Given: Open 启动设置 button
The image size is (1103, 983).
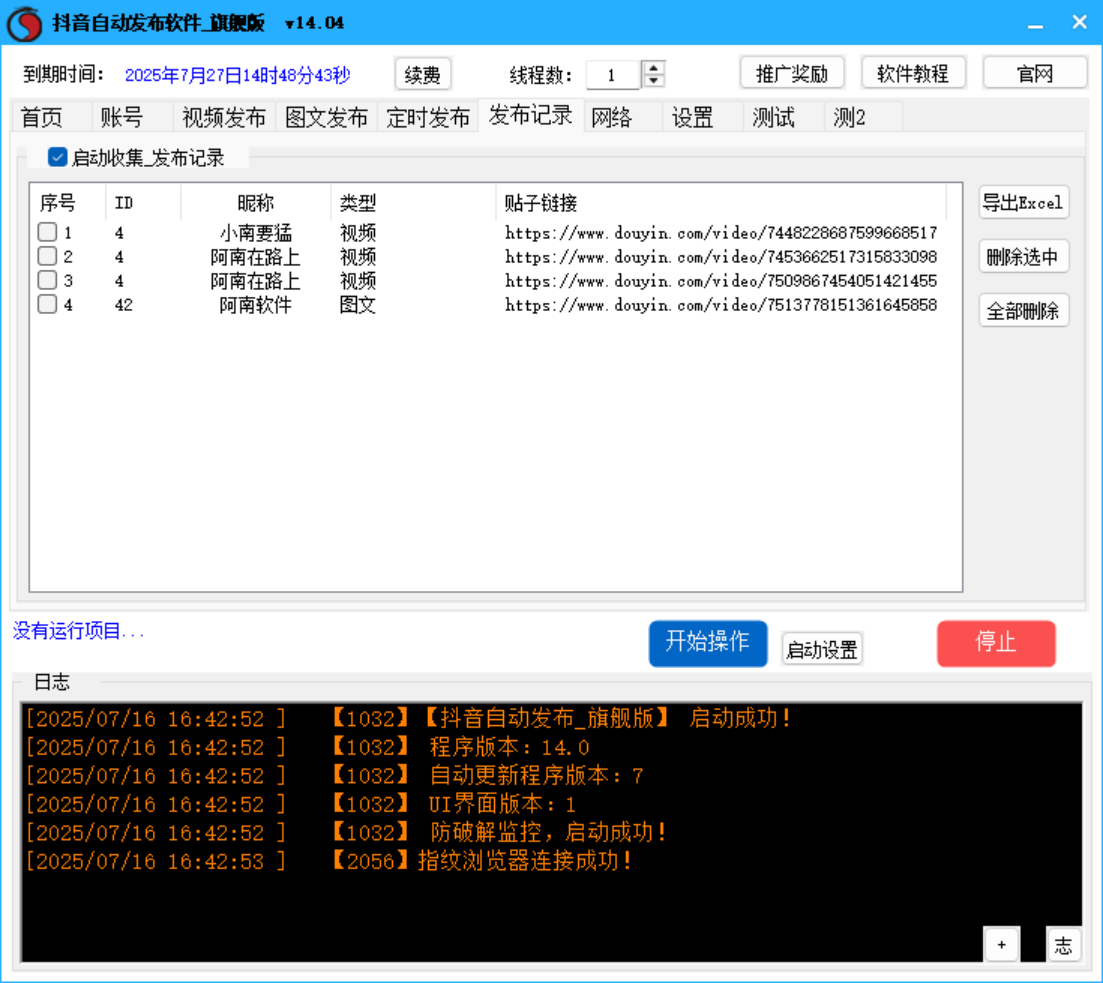Looking at the screenshot, I should (822, 649).
